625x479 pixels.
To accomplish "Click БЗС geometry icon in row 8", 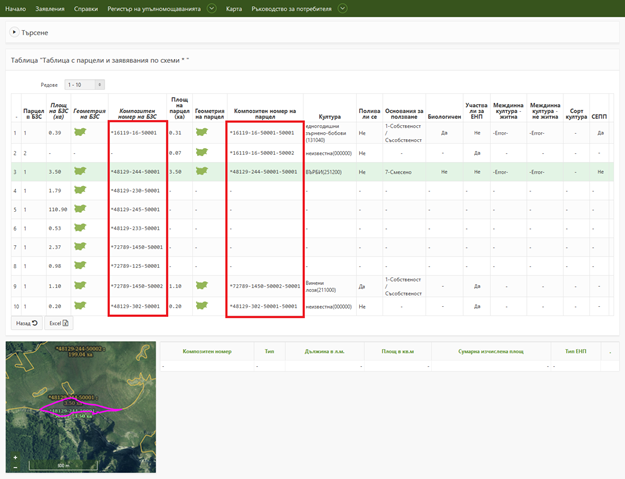I will tap(80, 265).
